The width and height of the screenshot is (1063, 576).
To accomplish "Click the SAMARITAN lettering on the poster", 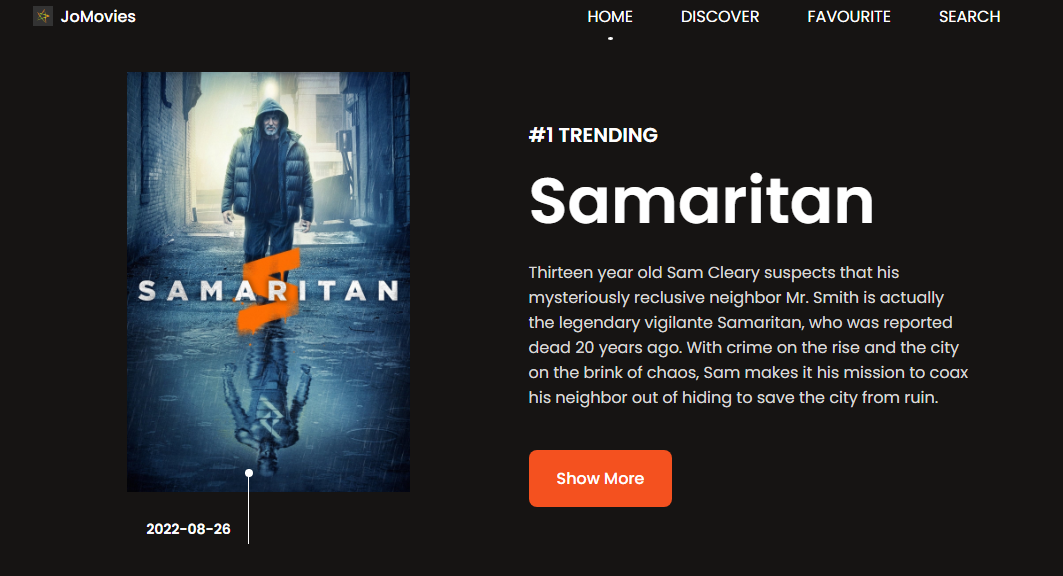I will click(x=268, y=291).
